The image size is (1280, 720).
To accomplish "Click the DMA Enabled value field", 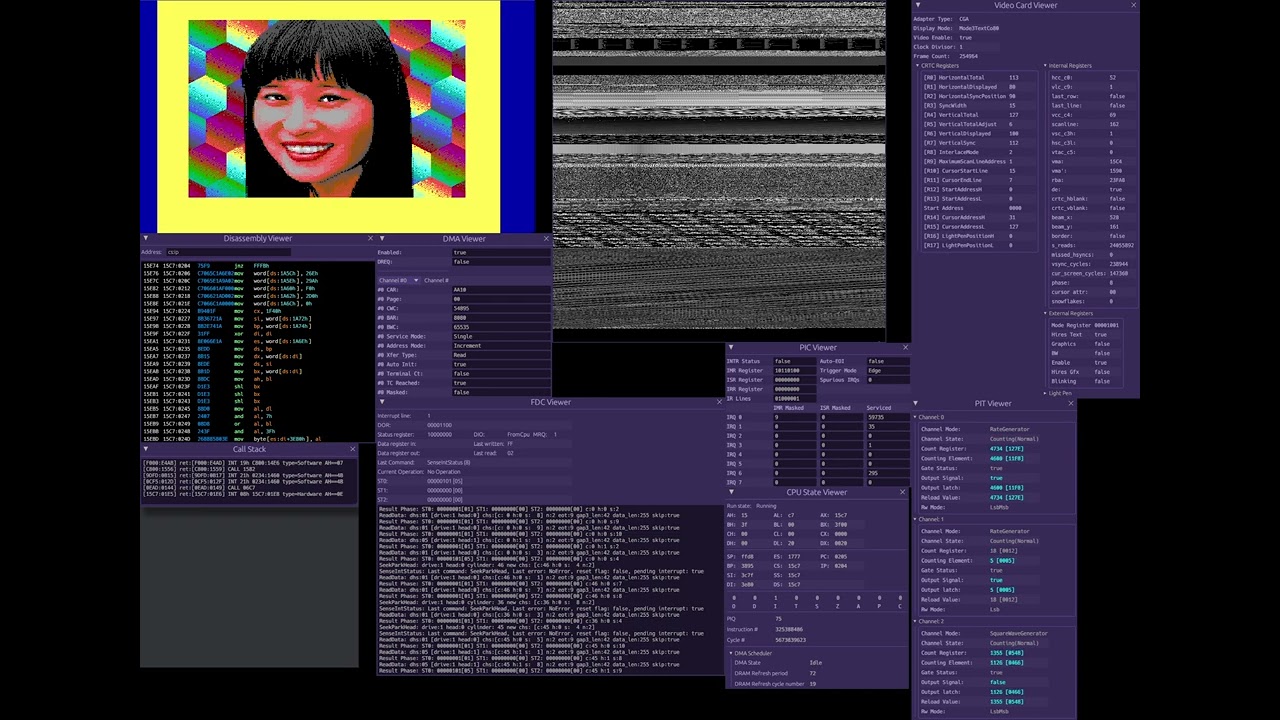I will pyautogui.click(x=500, y=252).
